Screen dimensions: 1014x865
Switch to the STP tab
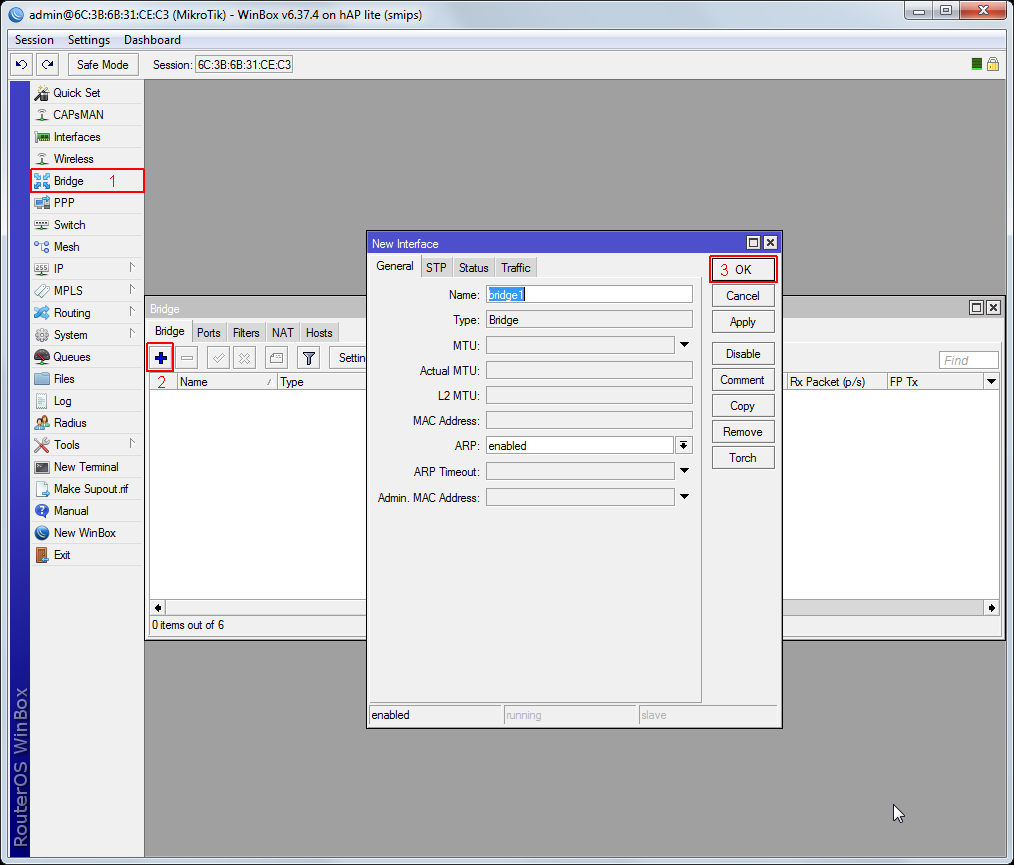tap(436, 267)
